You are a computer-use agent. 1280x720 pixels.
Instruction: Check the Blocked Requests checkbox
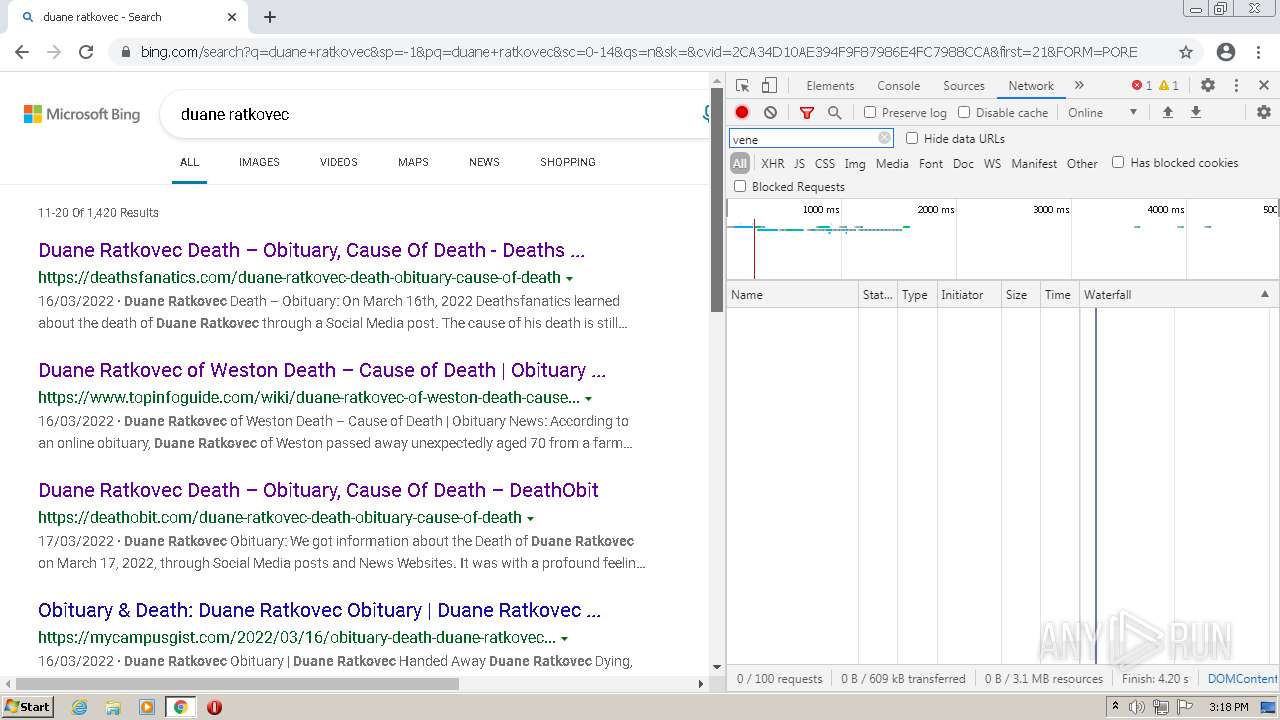click(740, 186)
